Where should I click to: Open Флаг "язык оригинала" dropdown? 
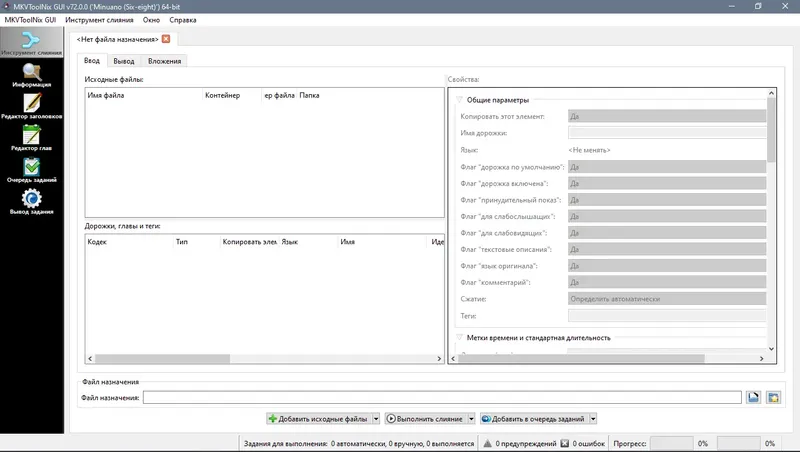667,266
